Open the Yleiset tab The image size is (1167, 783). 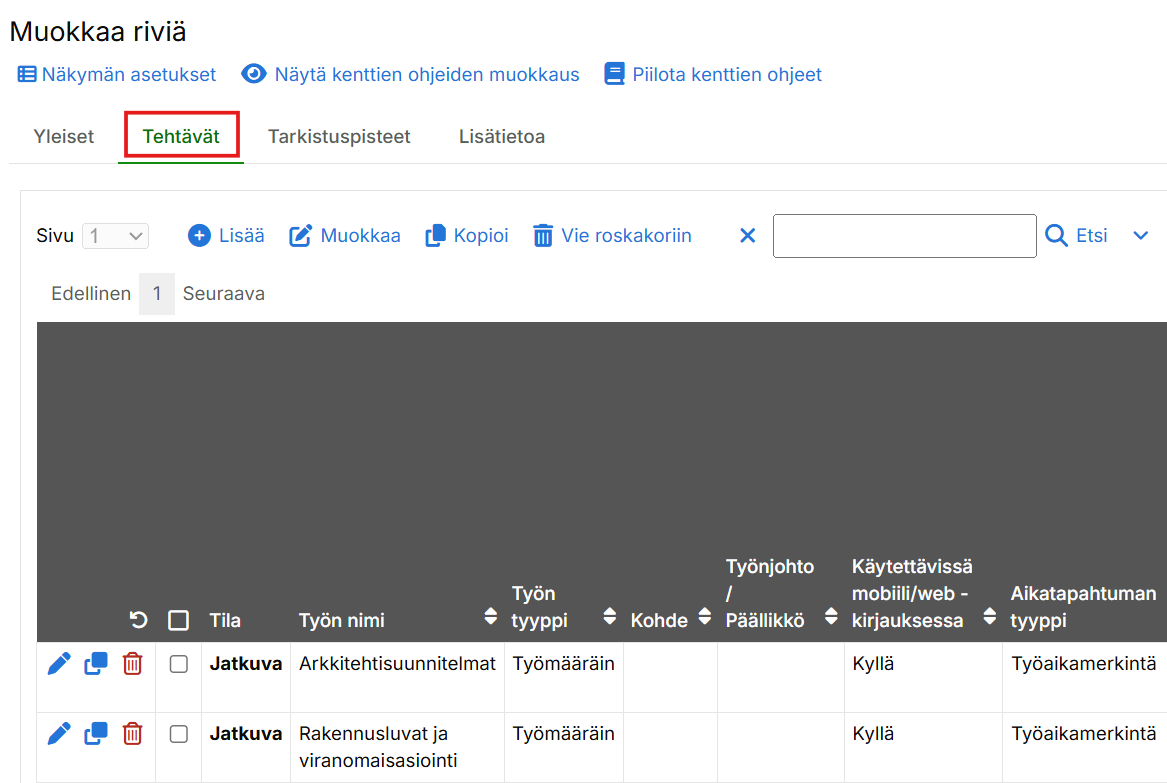coord(64,137)
